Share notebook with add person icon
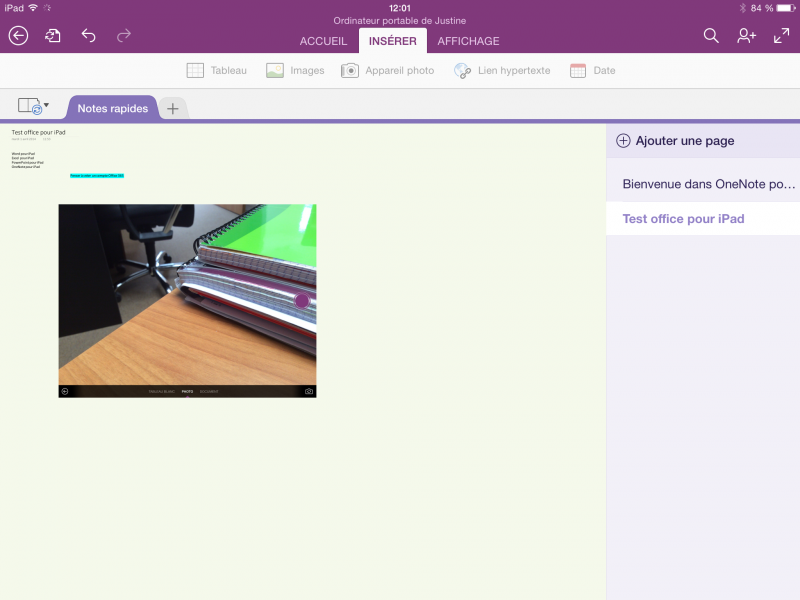Image resolution: width=800 pixels, height=600 pixels. [x=746, y=36]
